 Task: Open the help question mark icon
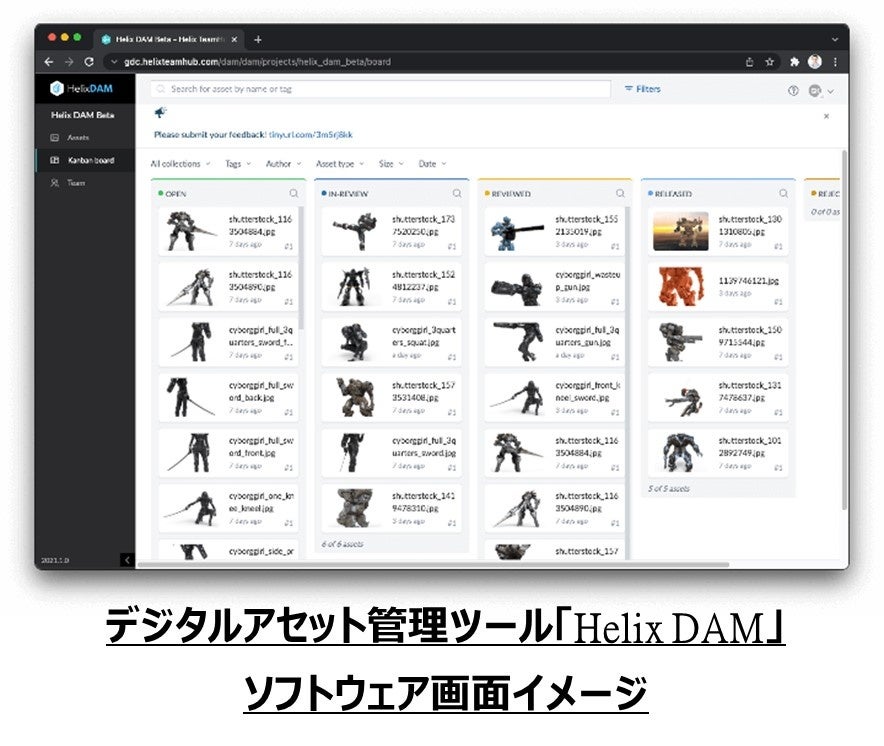click(793, 90)
